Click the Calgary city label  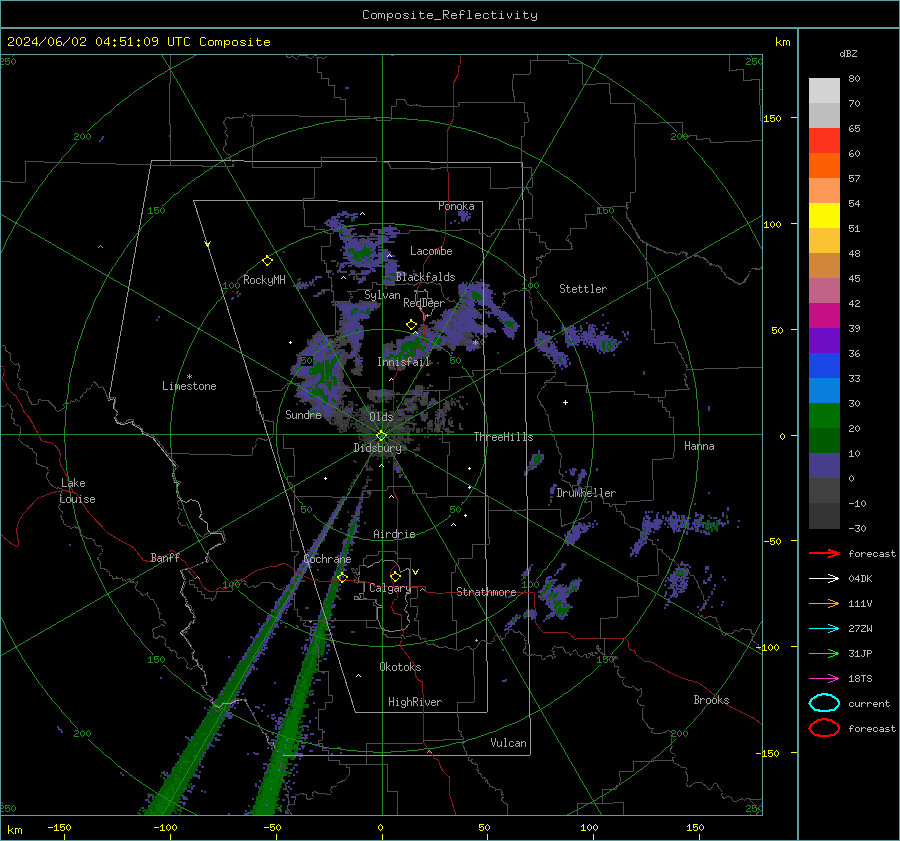tap(390, 588)
